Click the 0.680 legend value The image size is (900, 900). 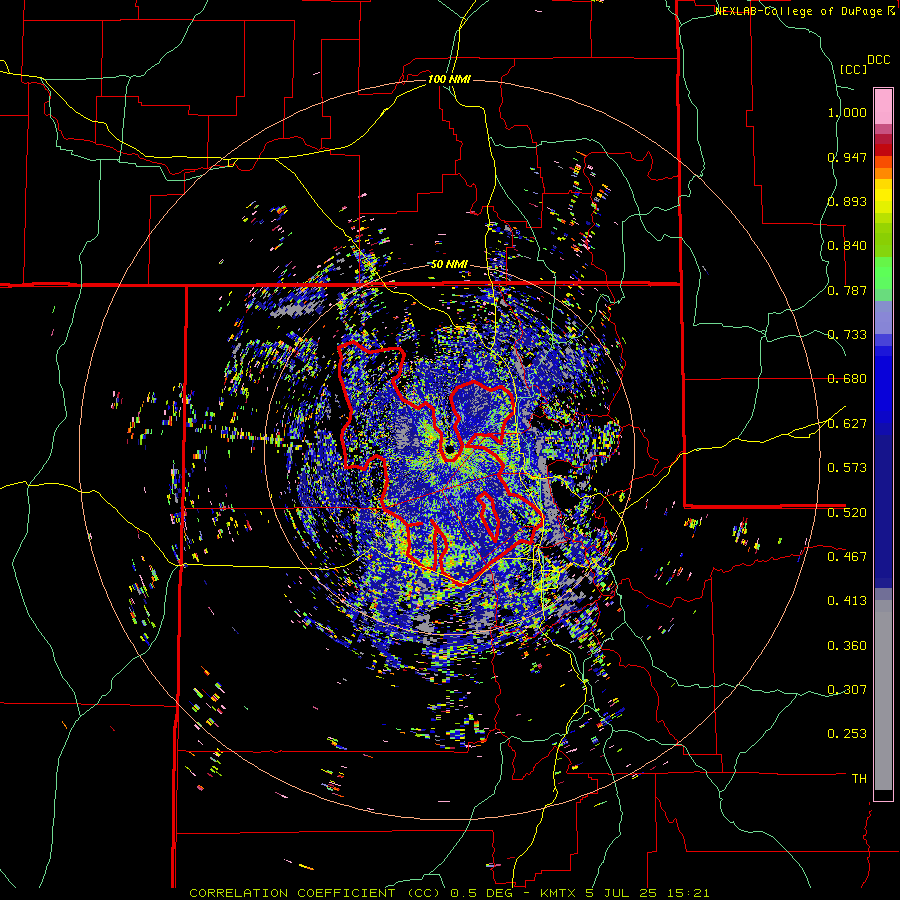(847, 379)
